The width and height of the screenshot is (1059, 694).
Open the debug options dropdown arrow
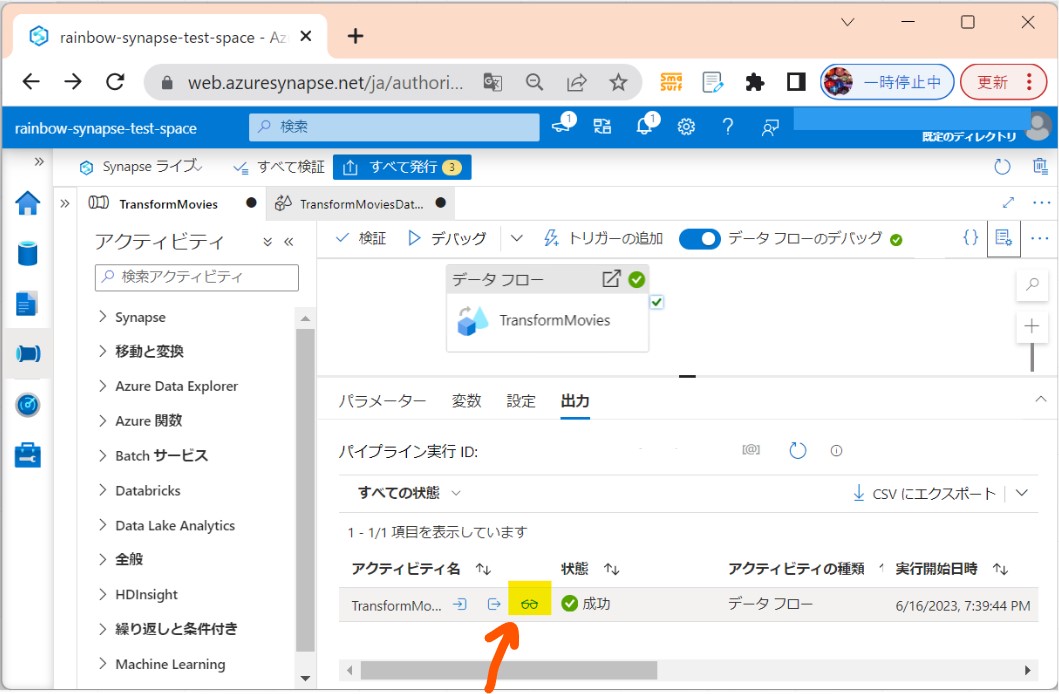516,238
